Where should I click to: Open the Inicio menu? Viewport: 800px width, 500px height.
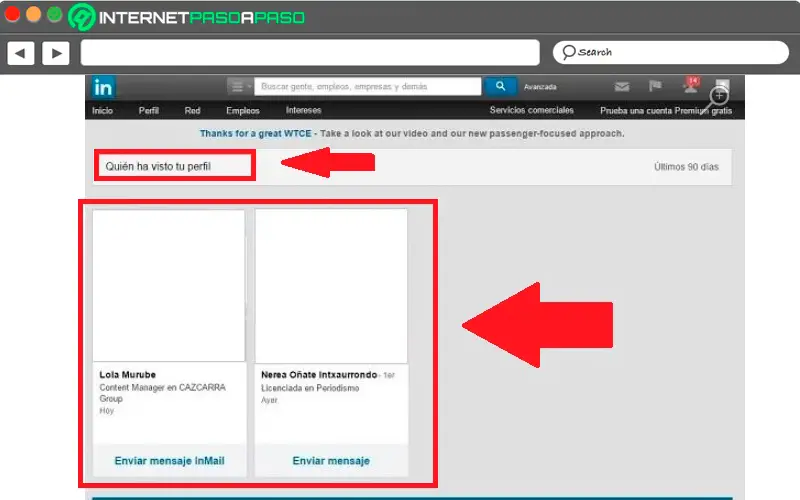click(103, 110)
